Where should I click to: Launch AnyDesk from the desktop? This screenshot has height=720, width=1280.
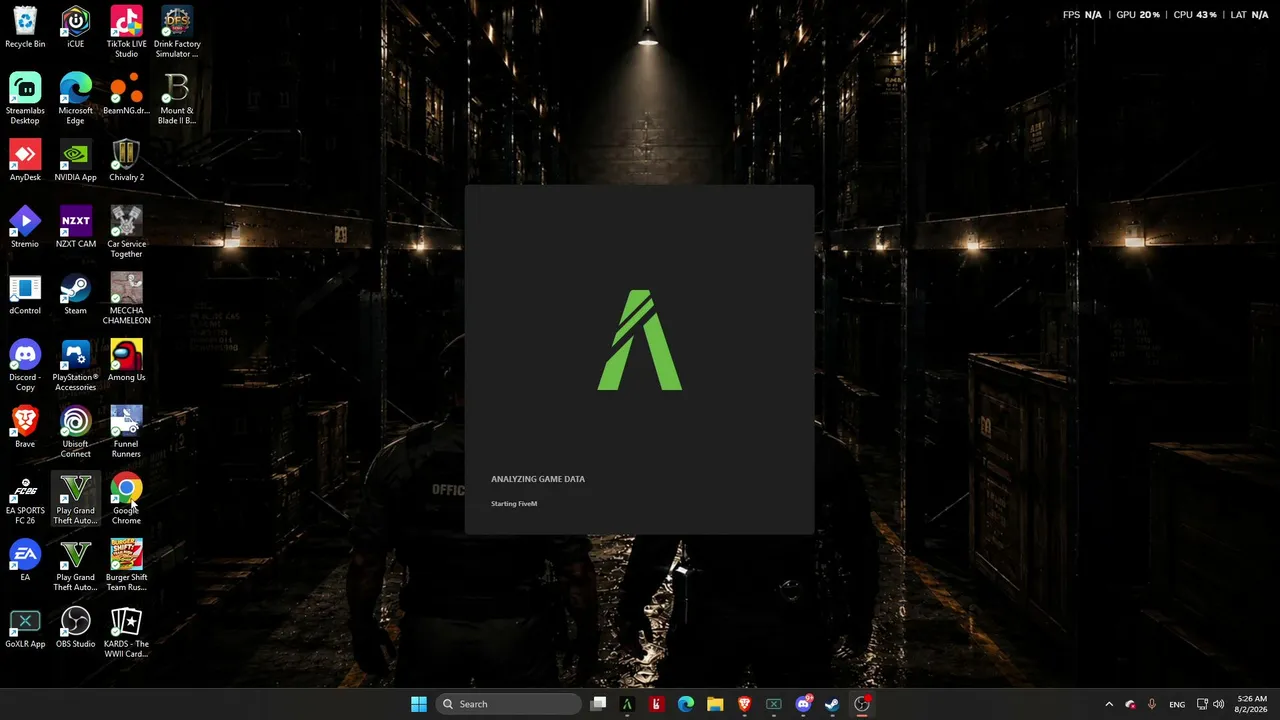click(x=25, y=161)
